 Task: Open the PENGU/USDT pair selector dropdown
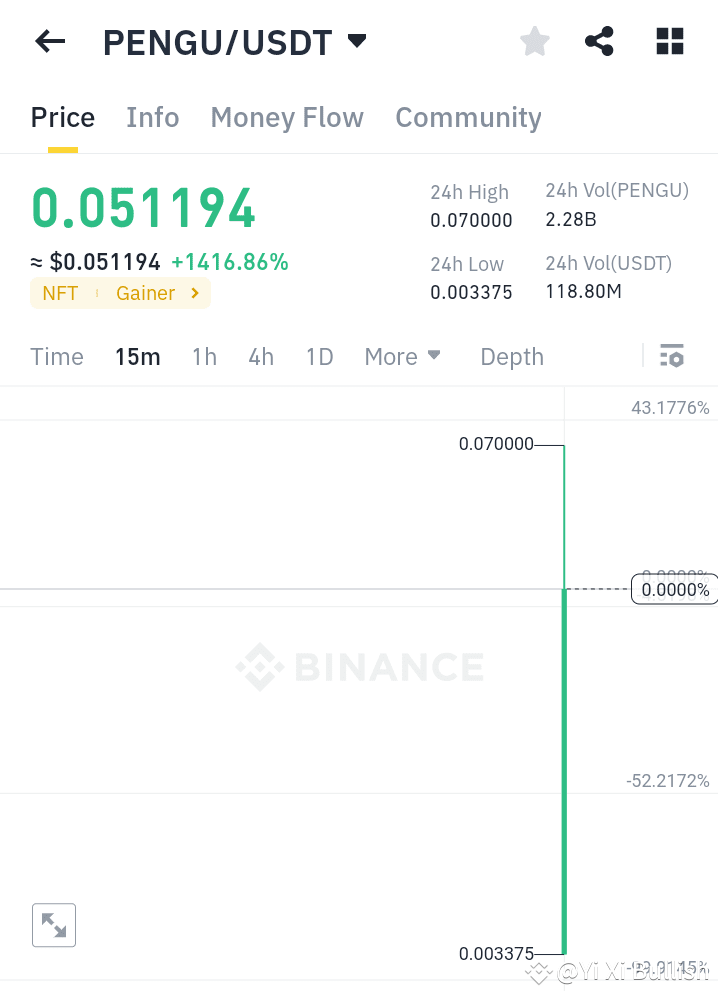click(x=357, y=41)
